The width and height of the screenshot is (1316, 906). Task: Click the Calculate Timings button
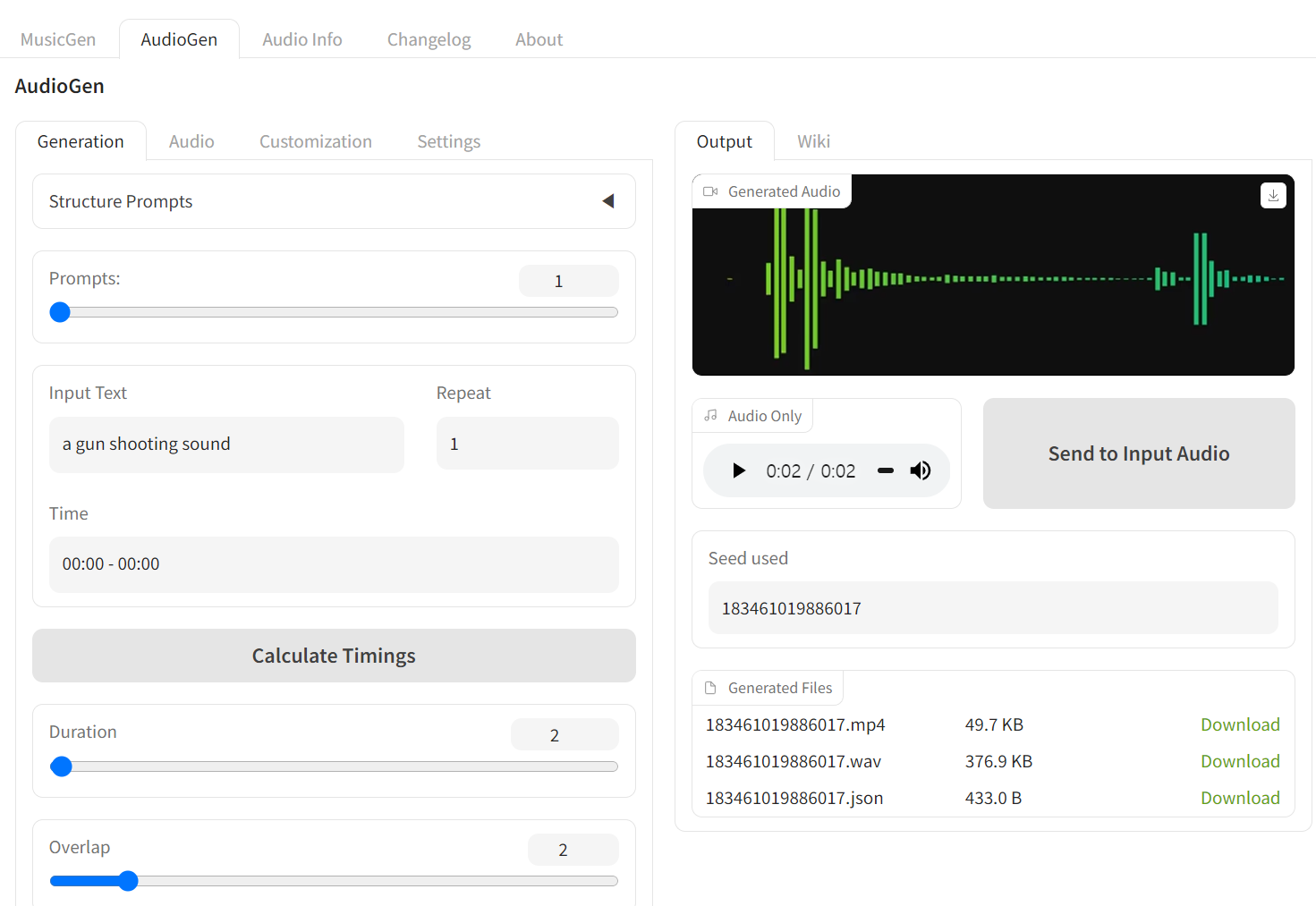point(334,656)
